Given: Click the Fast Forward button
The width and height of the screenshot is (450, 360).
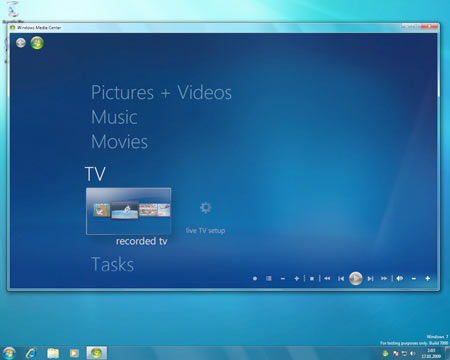Looking at the screenshot, I should click(384, 278).
